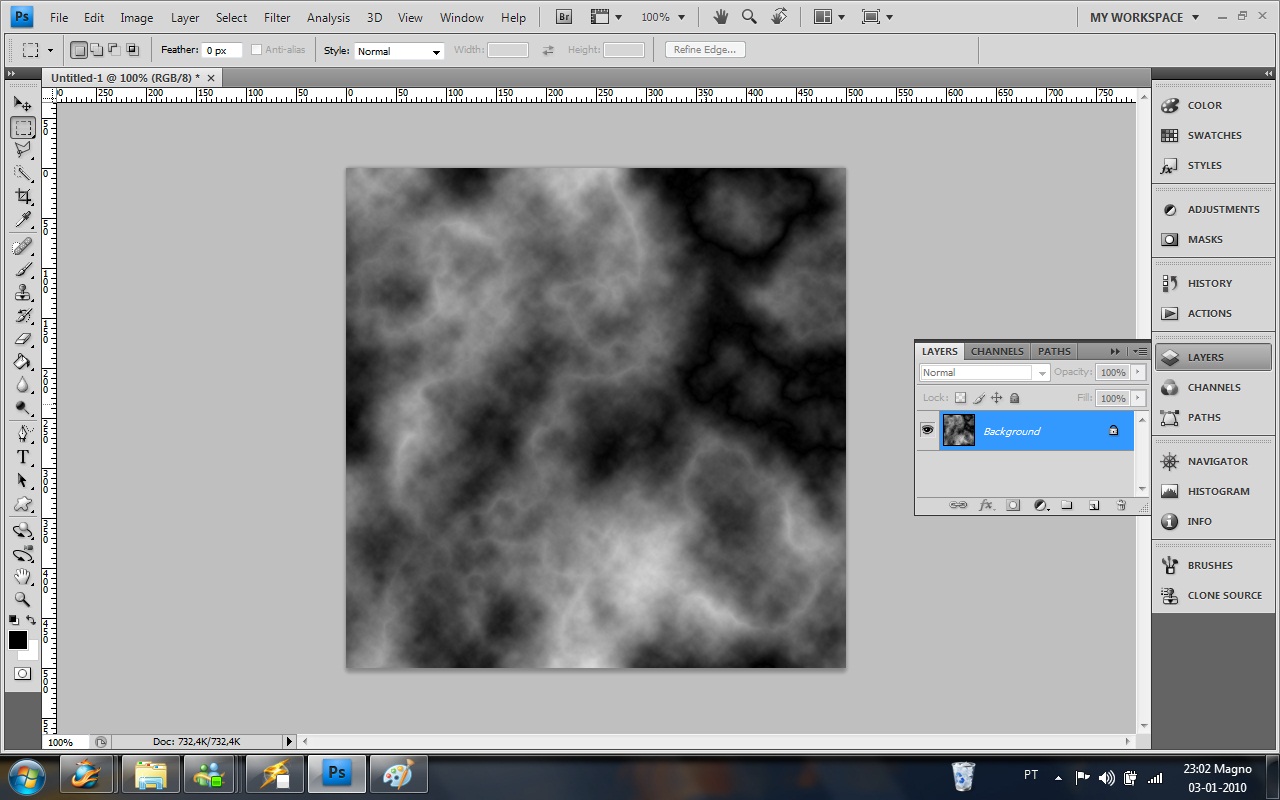
Task: Select the Healing Brush tool
Action: coord(22,247)
